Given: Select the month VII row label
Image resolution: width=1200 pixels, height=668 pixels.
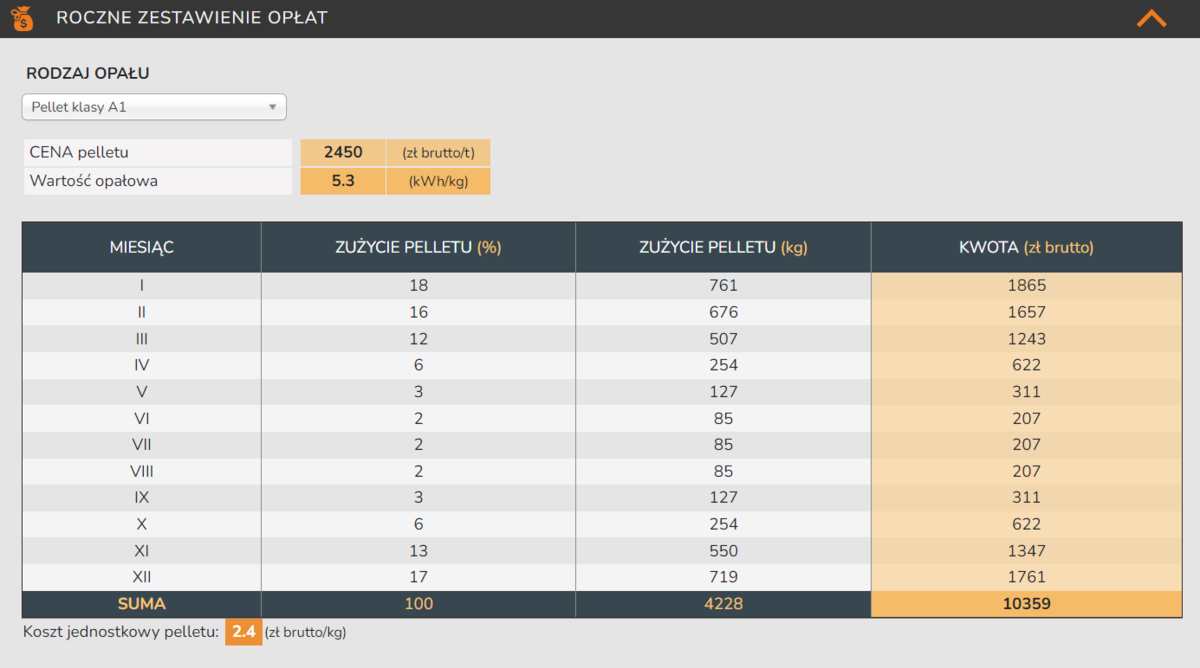Looking at the screenshot, I should click(x=141, y=444).
